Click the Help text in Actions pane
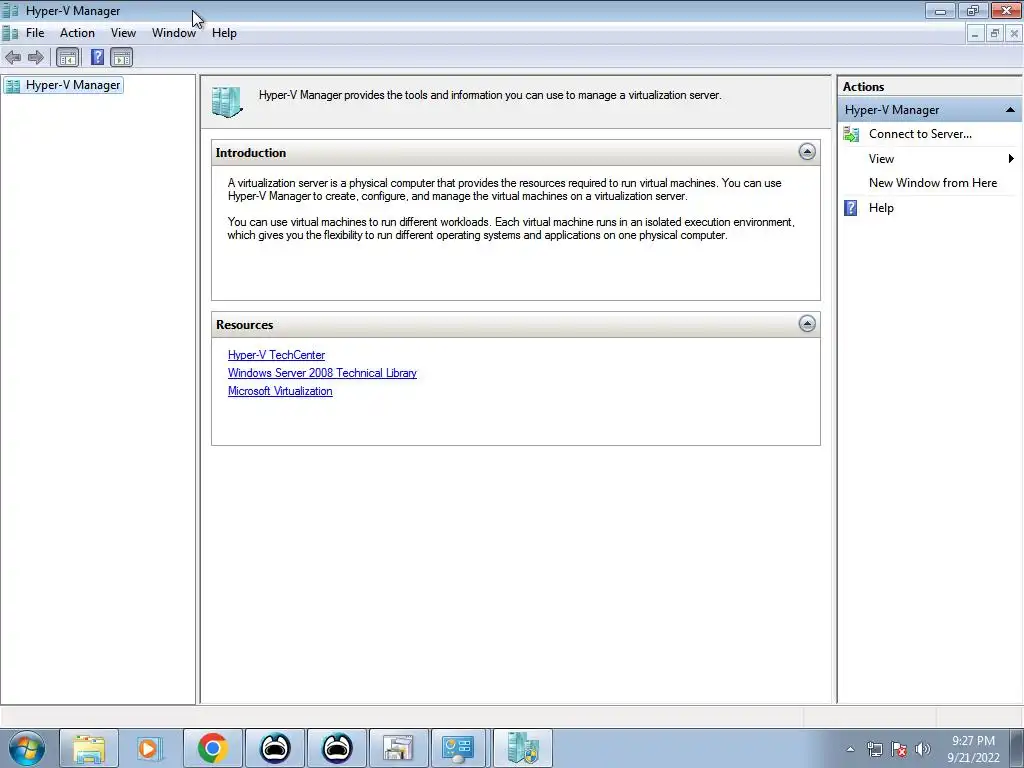 (881, 208)
